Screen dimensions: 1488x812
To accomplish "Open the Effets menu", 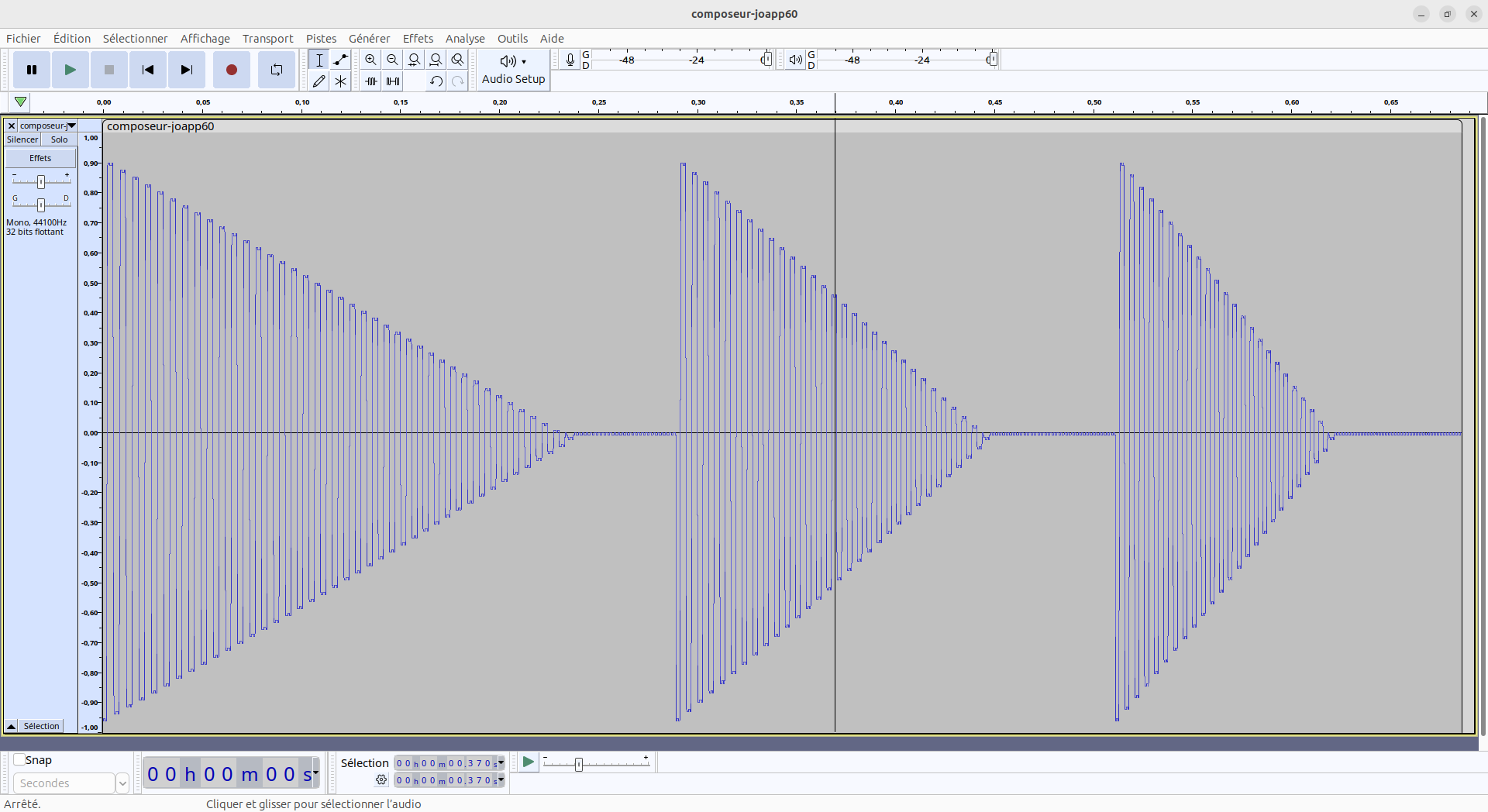I will [x=418, y=39].
